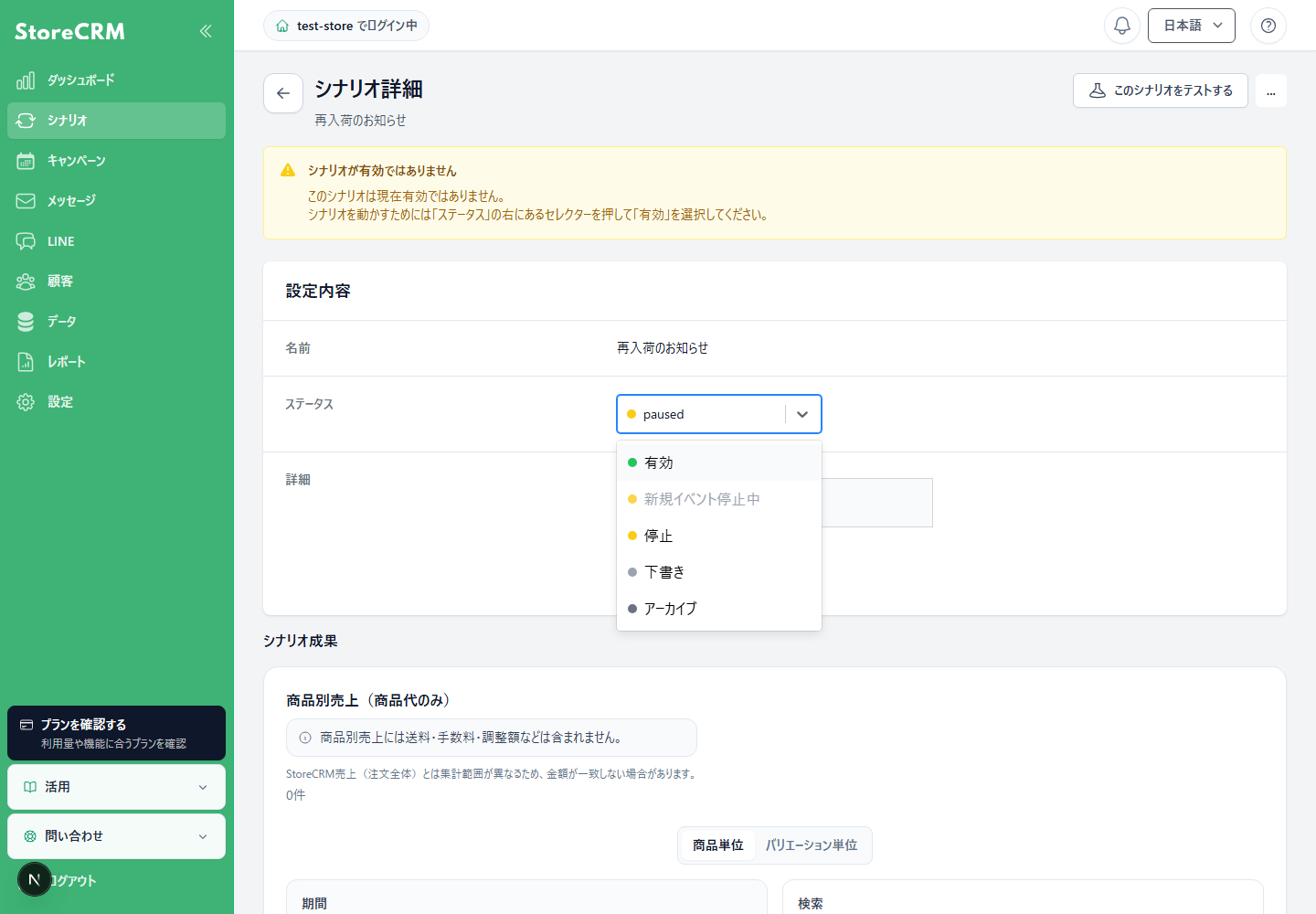Screen dimensions: 1316x914
Task: Click the test-store でログイン中 badge
Action: (346, 26)
